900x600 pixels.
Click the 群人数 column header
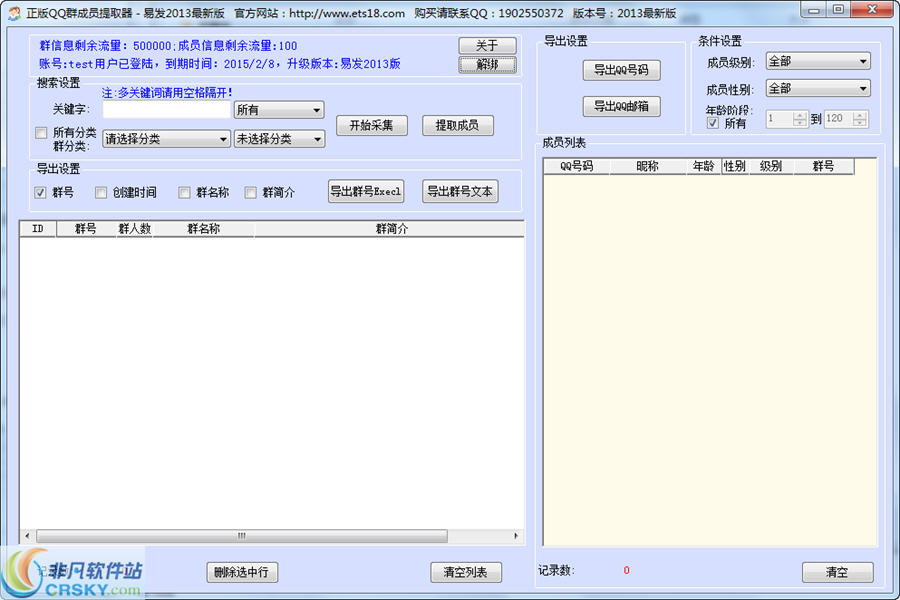pyautogui.click(x=135, y=229)
